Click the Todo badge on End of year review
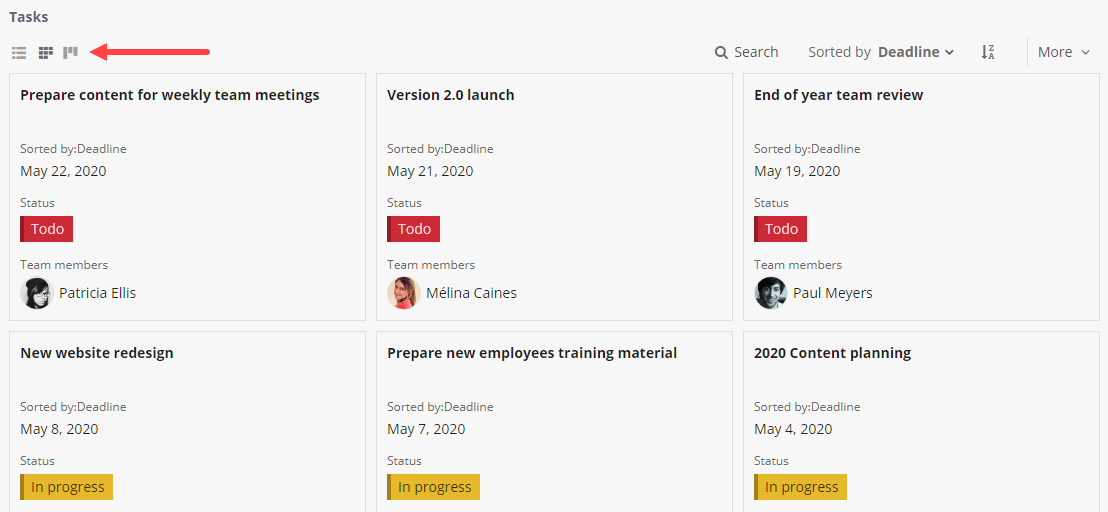1108x512 pixels. tap(781, 229)
